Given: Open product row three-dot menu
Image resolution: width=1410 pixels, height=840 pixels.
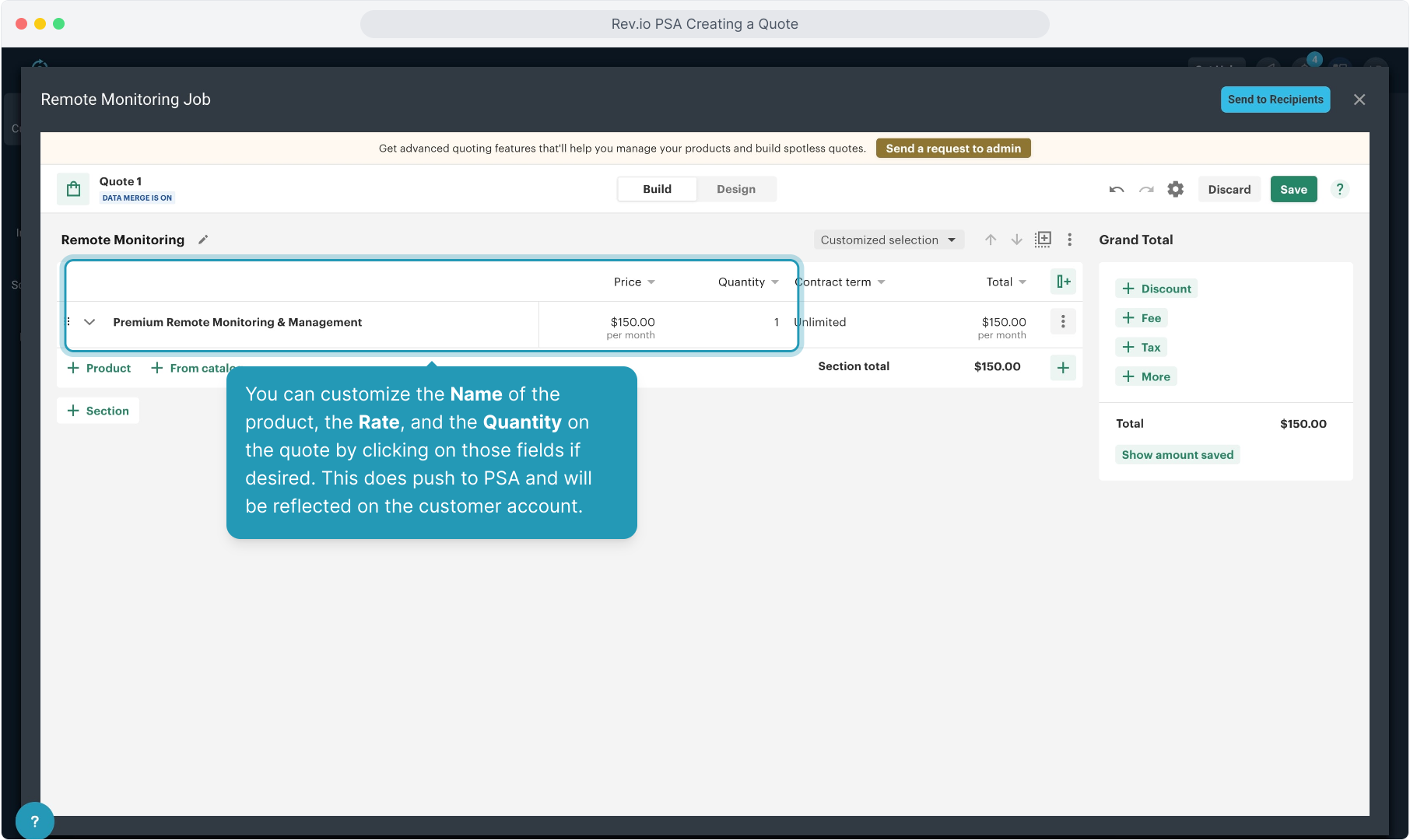Looking at the screenshot, I should pos(1063,322).
